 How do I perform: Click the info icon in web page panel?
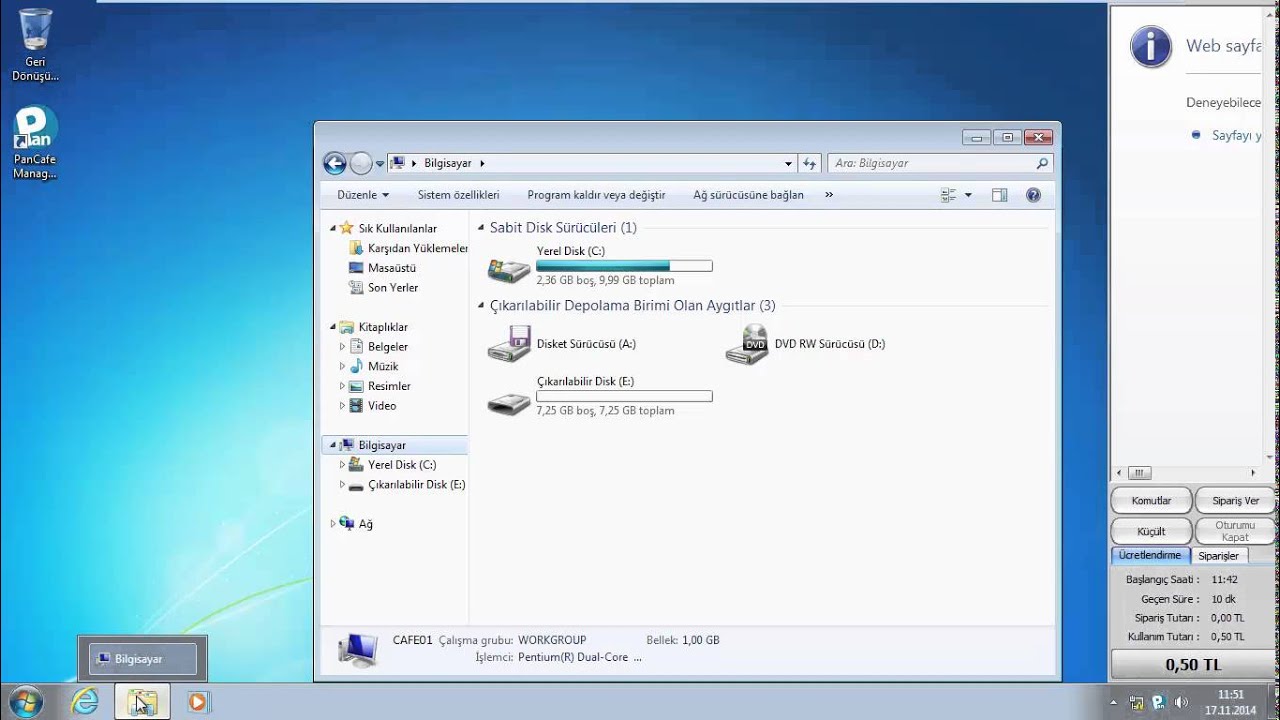(1151, 47)
